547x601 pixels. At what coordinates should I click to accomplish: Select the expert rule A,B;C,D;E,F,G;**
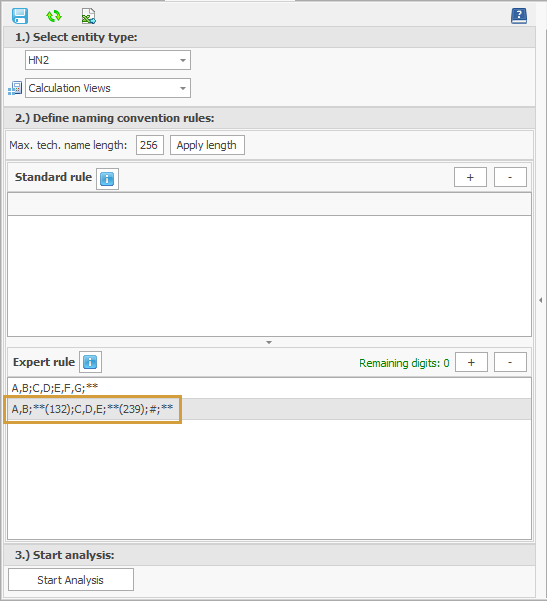click(269, 388)
